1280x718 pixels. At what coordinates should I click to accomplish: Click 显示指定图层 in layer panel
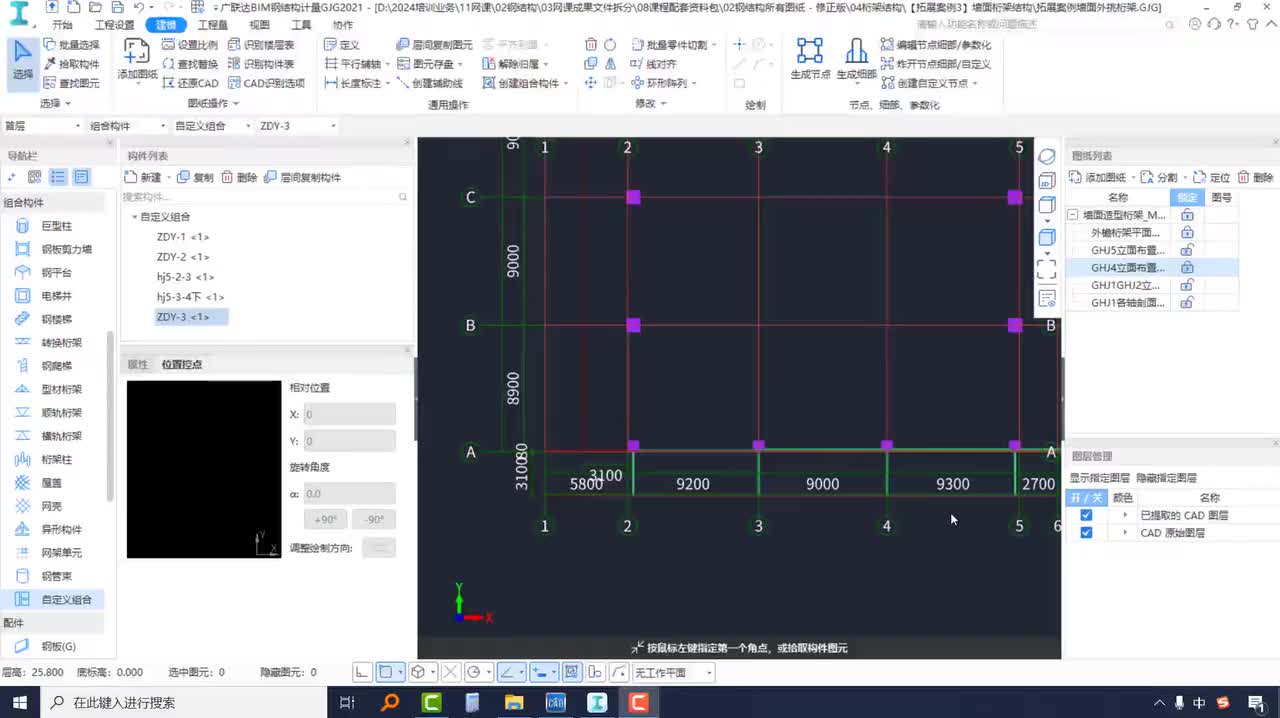point(1099,478)
